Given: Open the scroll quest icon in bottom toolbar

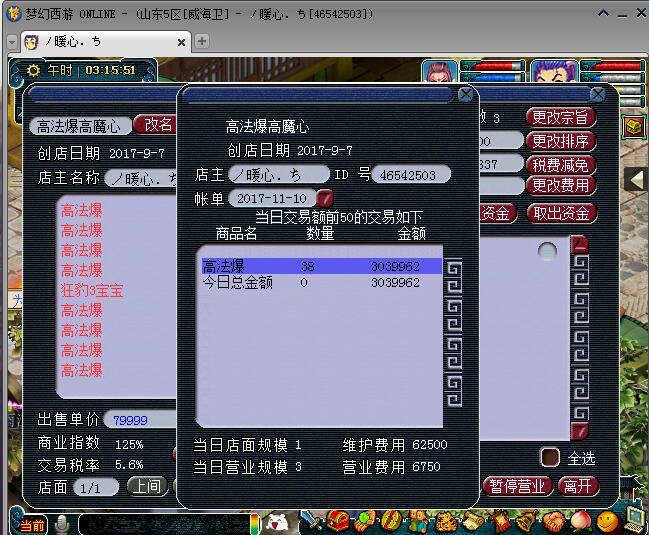Looking at the screenshot, I should coord(472,521).
